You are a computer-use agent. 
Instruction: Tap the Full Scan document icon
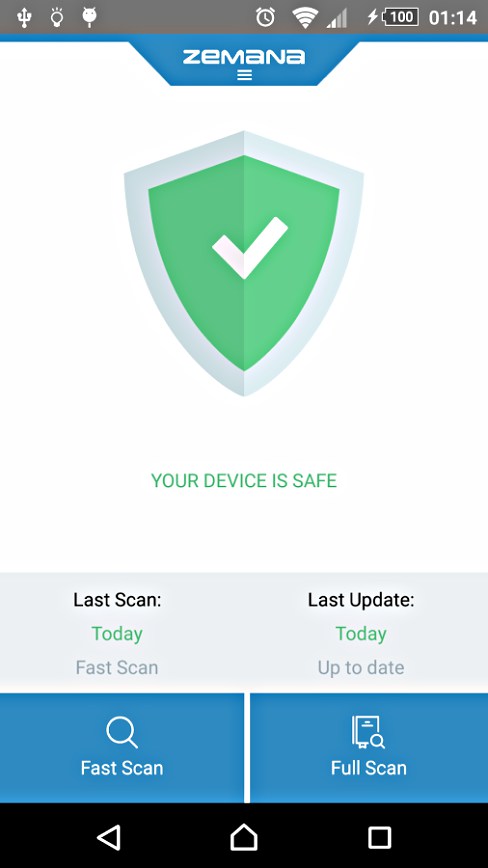click(368, 732)
